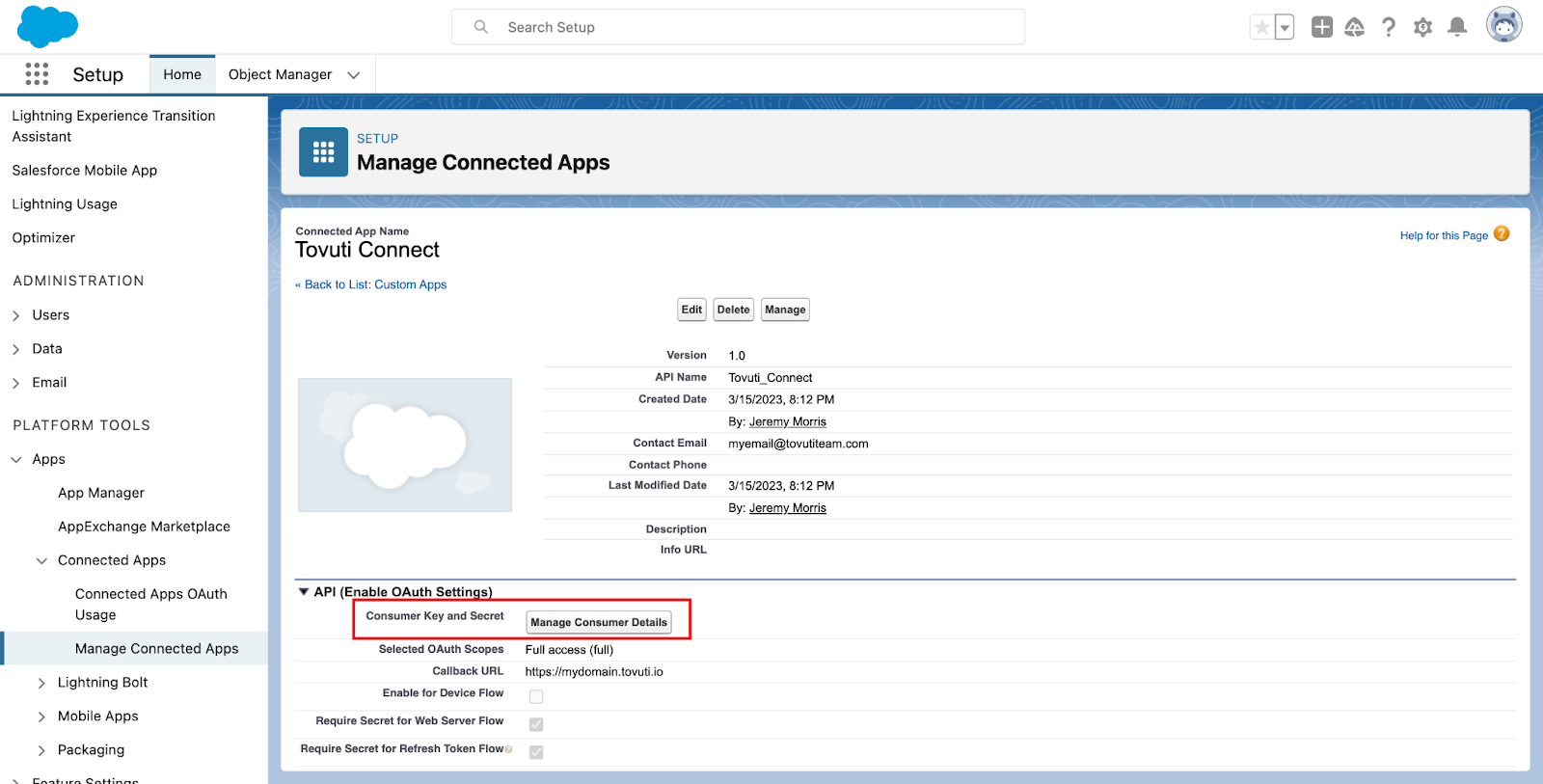The image size is (1543, 784).
Task: Select Manage Connected Apps in sidebar
Action: tap(156, 649)
